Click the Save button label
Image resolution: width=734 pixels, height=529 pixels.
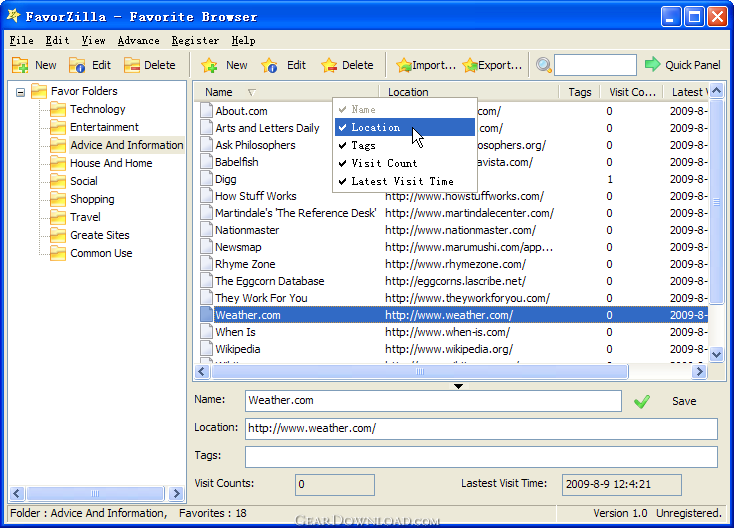[684, 401]
